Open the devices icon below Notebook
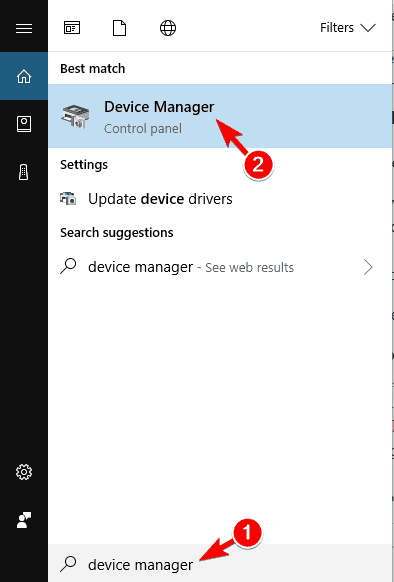Screen dimensions: 394x582 (23, 172)
